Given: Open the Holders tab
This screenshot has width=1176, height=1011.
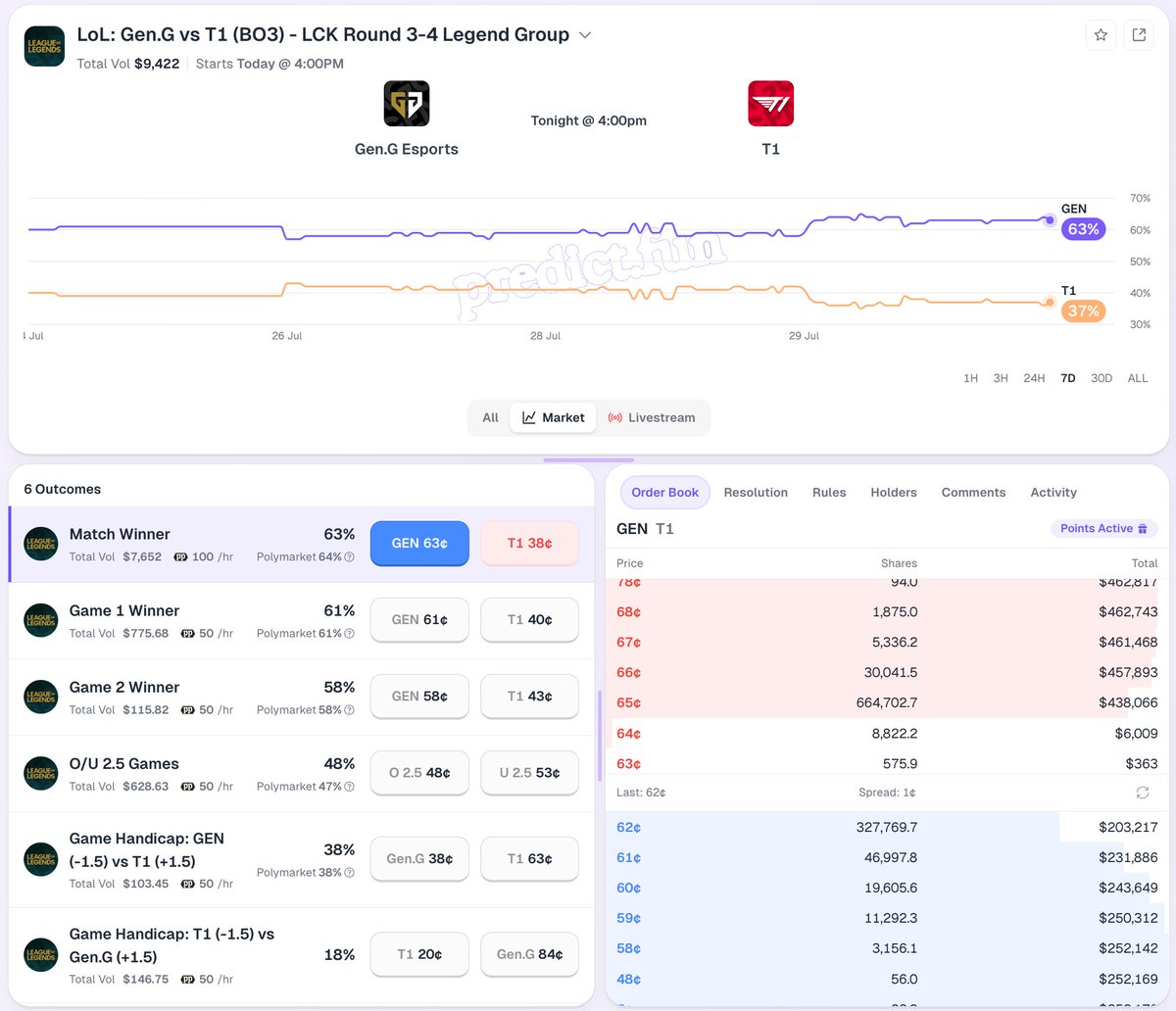Looking at the screenshot, I should tap(894, 493).
